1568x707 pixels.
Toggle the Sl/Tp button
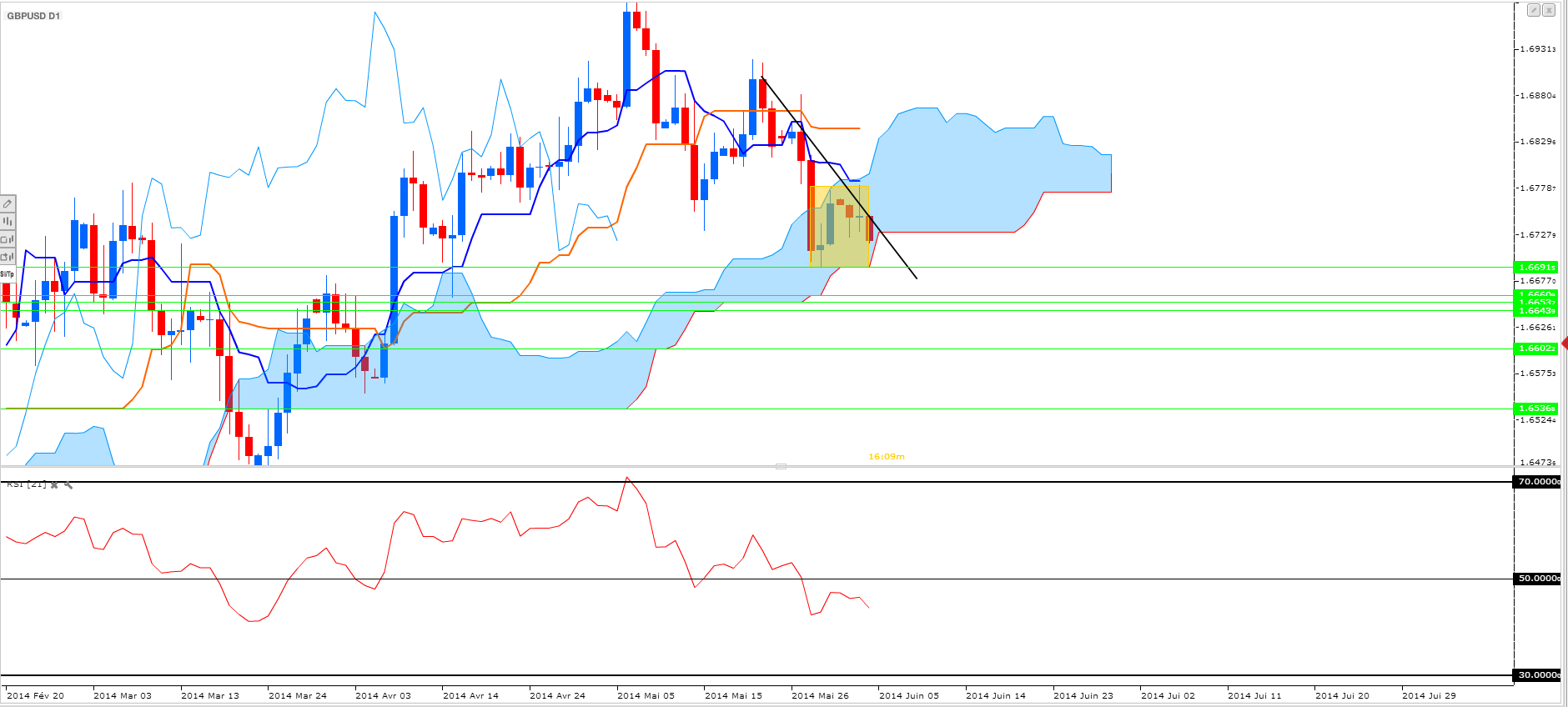click(x=7, y=273)
